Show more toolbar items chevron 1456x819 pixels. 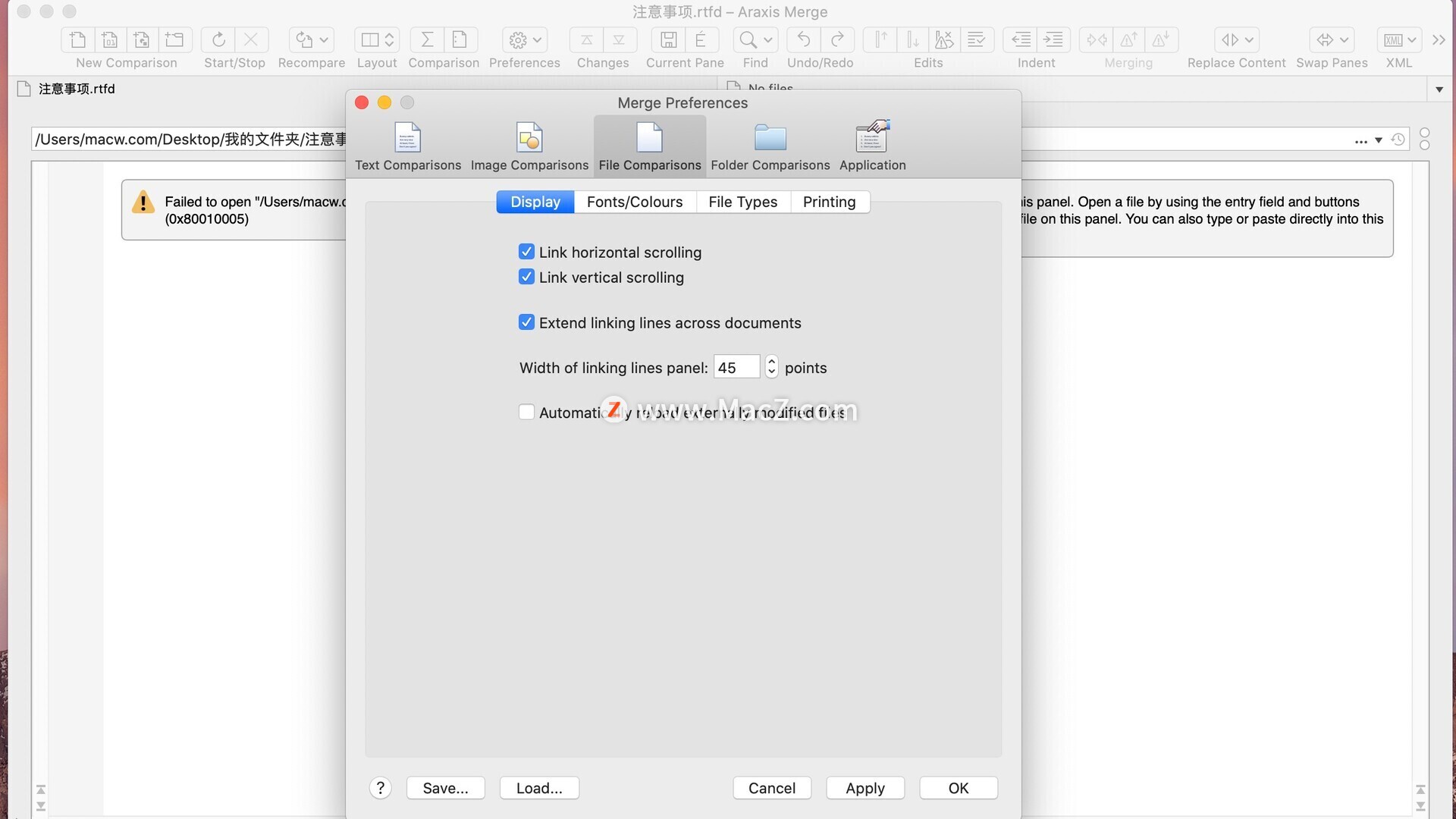pyautogui.click(x=1439, y=39)
